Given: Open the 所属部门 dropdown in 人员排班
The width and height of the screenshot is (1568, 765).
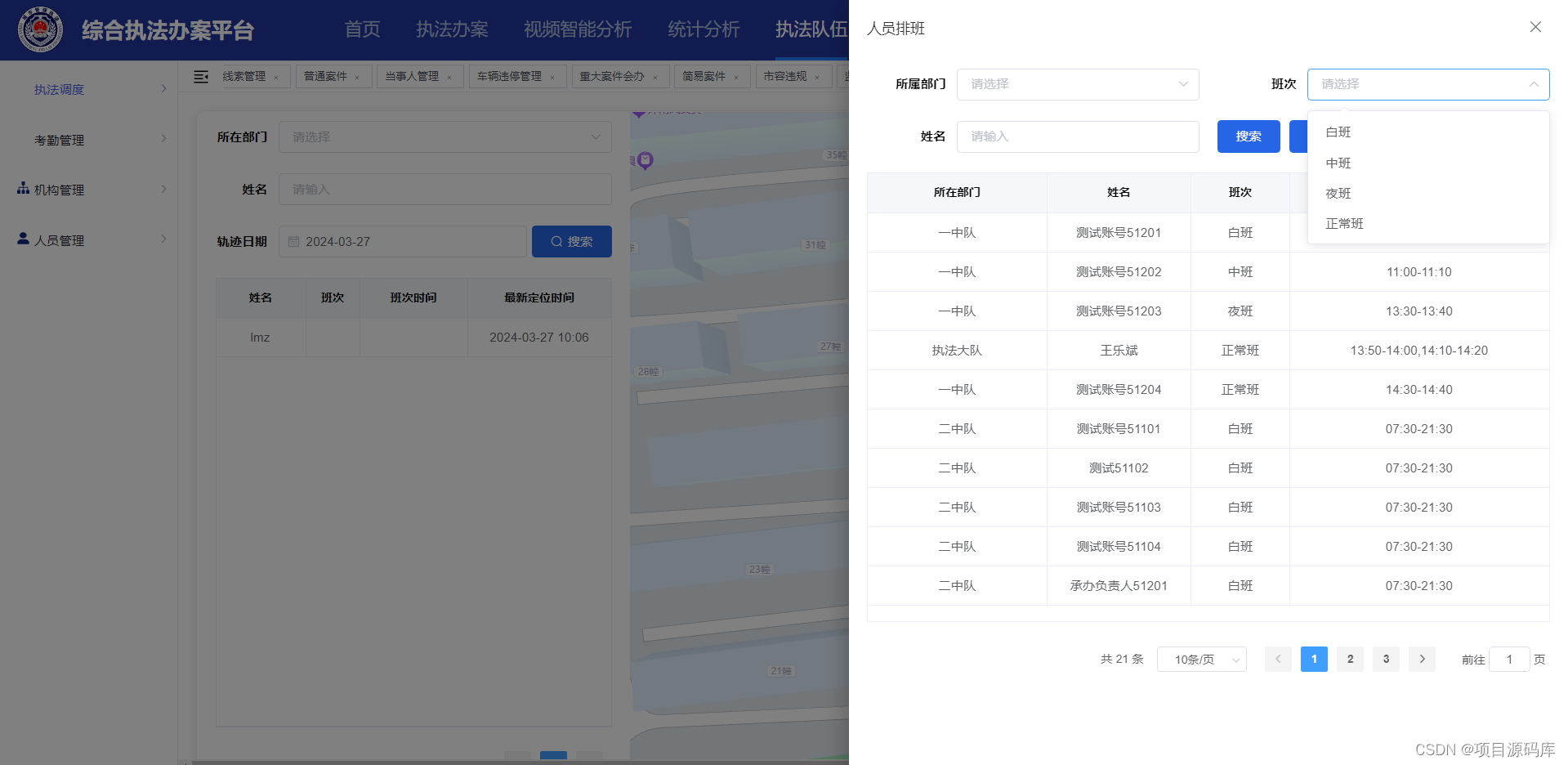Looking at the screenshot, I should coord(1077,84).
